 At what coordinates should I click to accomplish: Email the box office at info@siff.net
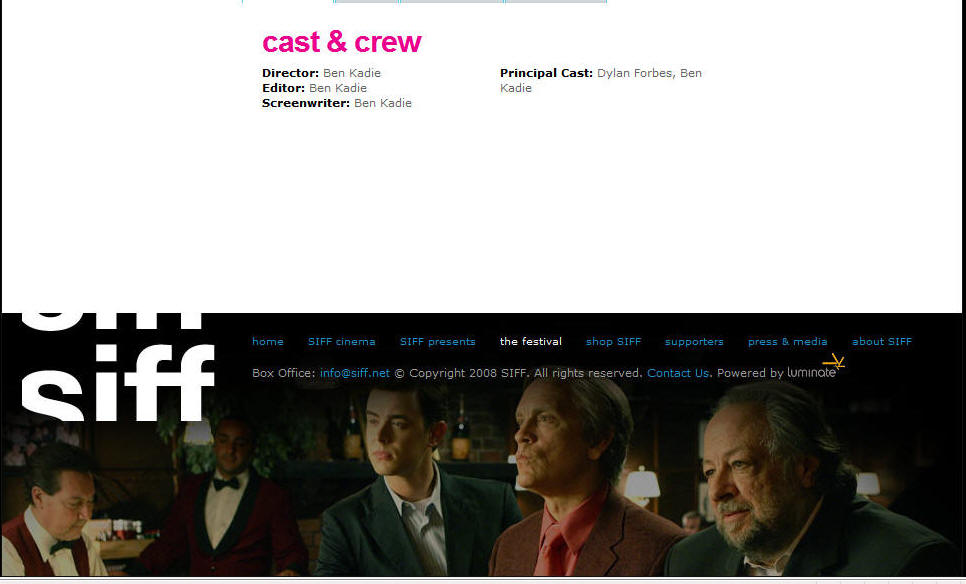(355, 373)
